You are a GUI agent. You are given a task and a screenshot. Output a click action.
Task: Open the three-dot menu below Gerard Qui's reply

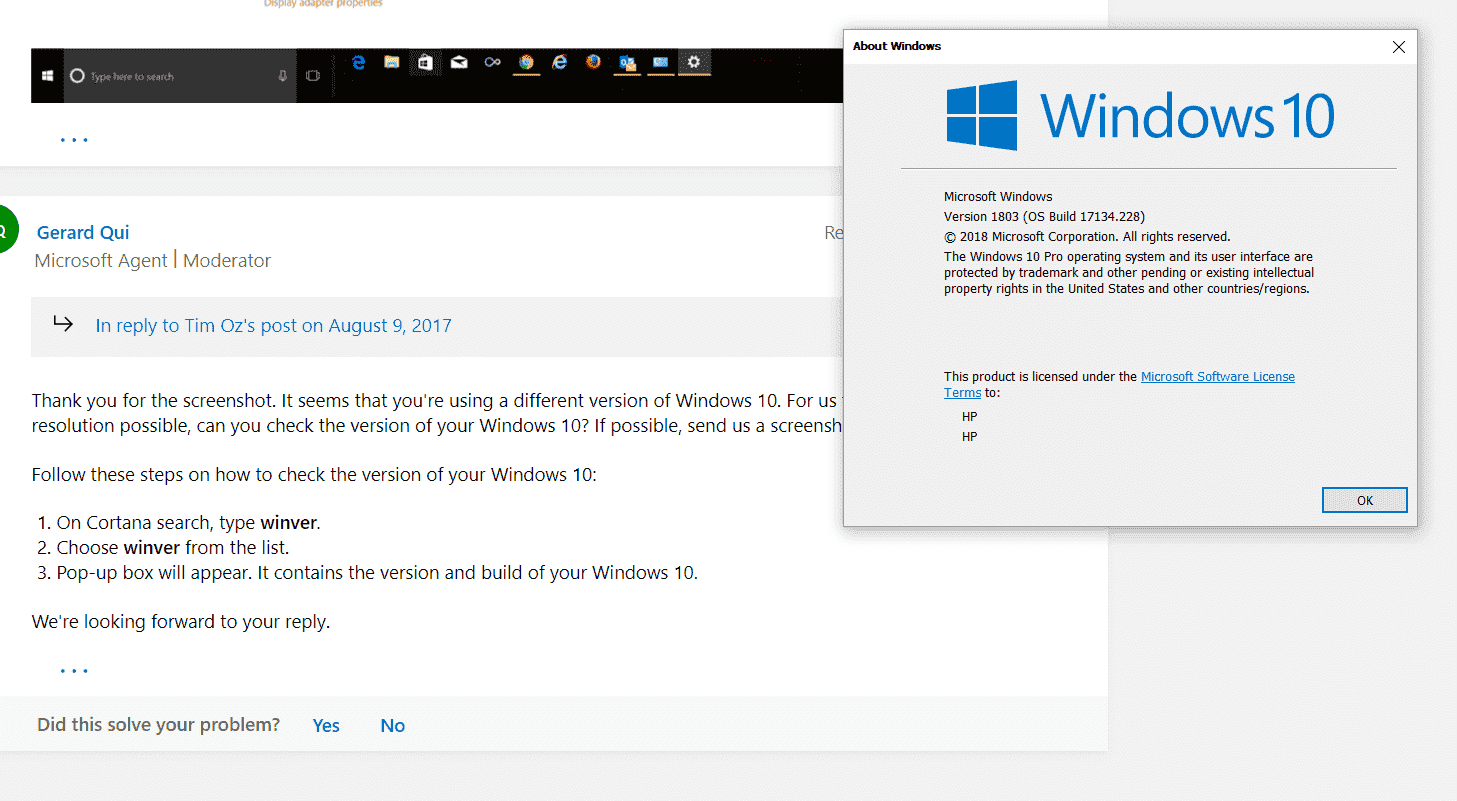(74, 670)
